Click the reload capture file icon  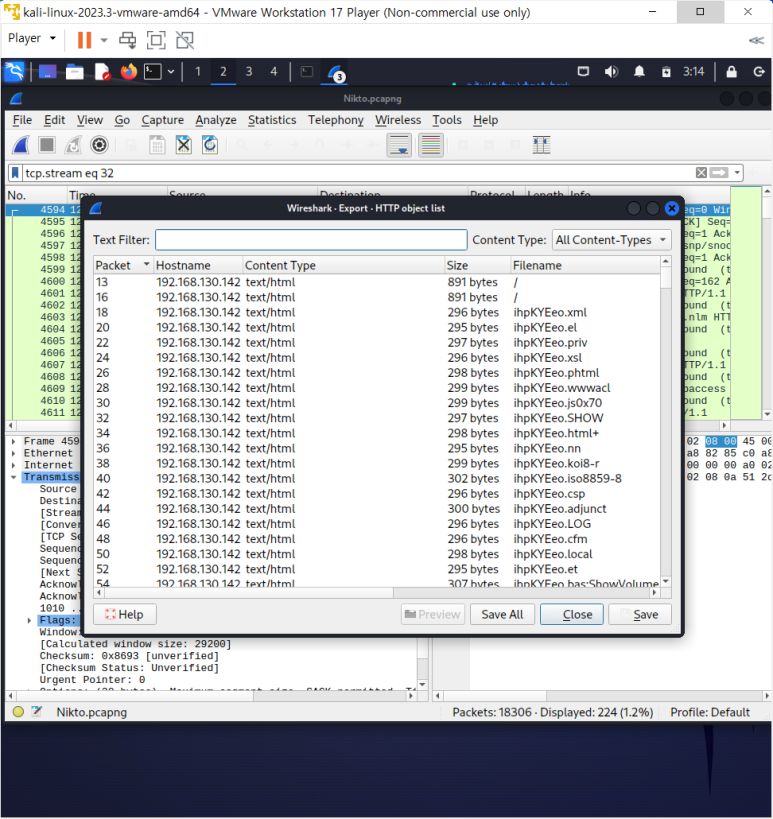pyautogui.click(x=210, y=145)
